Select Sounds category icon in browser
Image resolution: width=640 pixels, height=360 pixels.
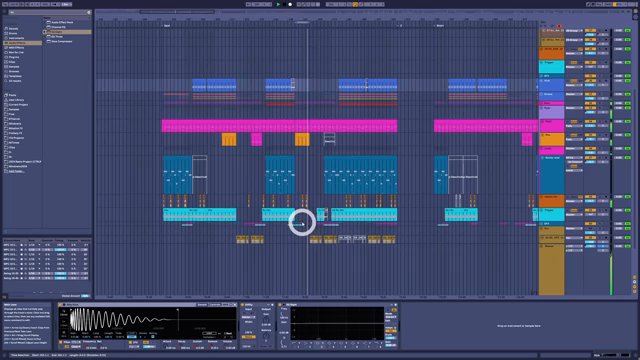click(6, 29)
